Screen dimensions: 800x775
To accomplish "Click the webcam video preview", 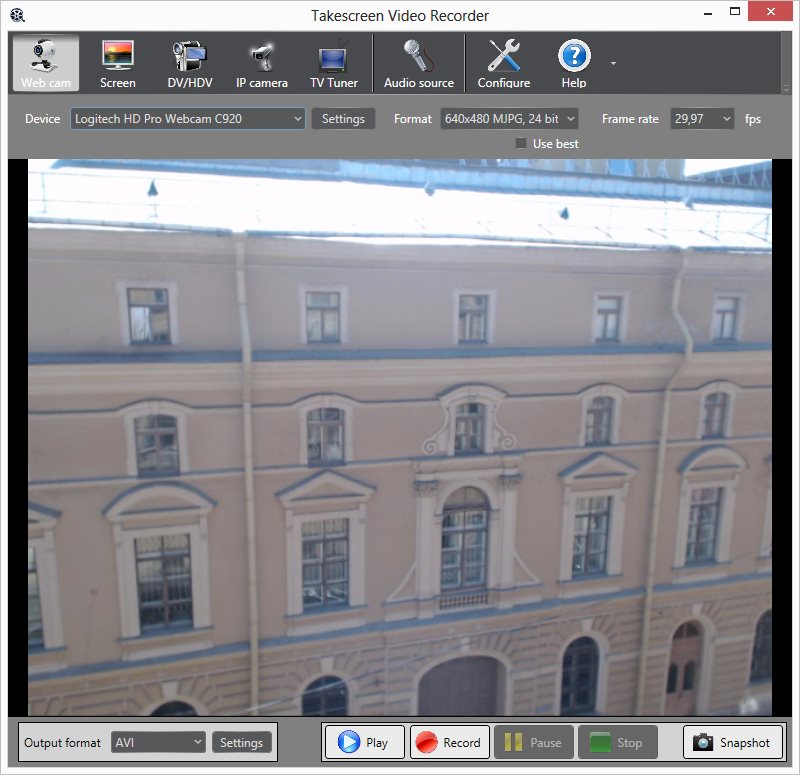I will click(399, 437).
